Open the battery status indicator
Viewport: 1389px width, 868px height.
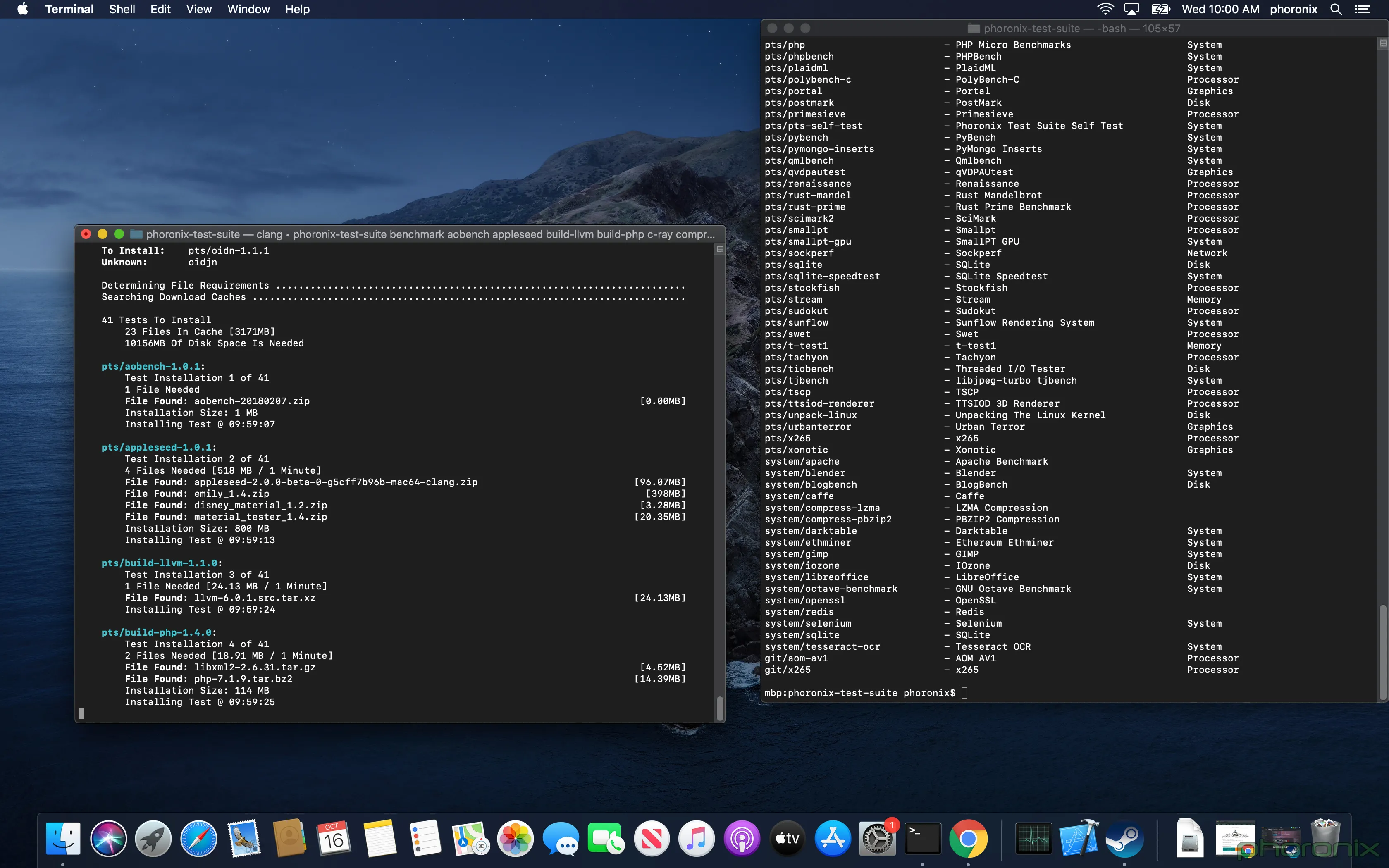tap(1160, 9)
